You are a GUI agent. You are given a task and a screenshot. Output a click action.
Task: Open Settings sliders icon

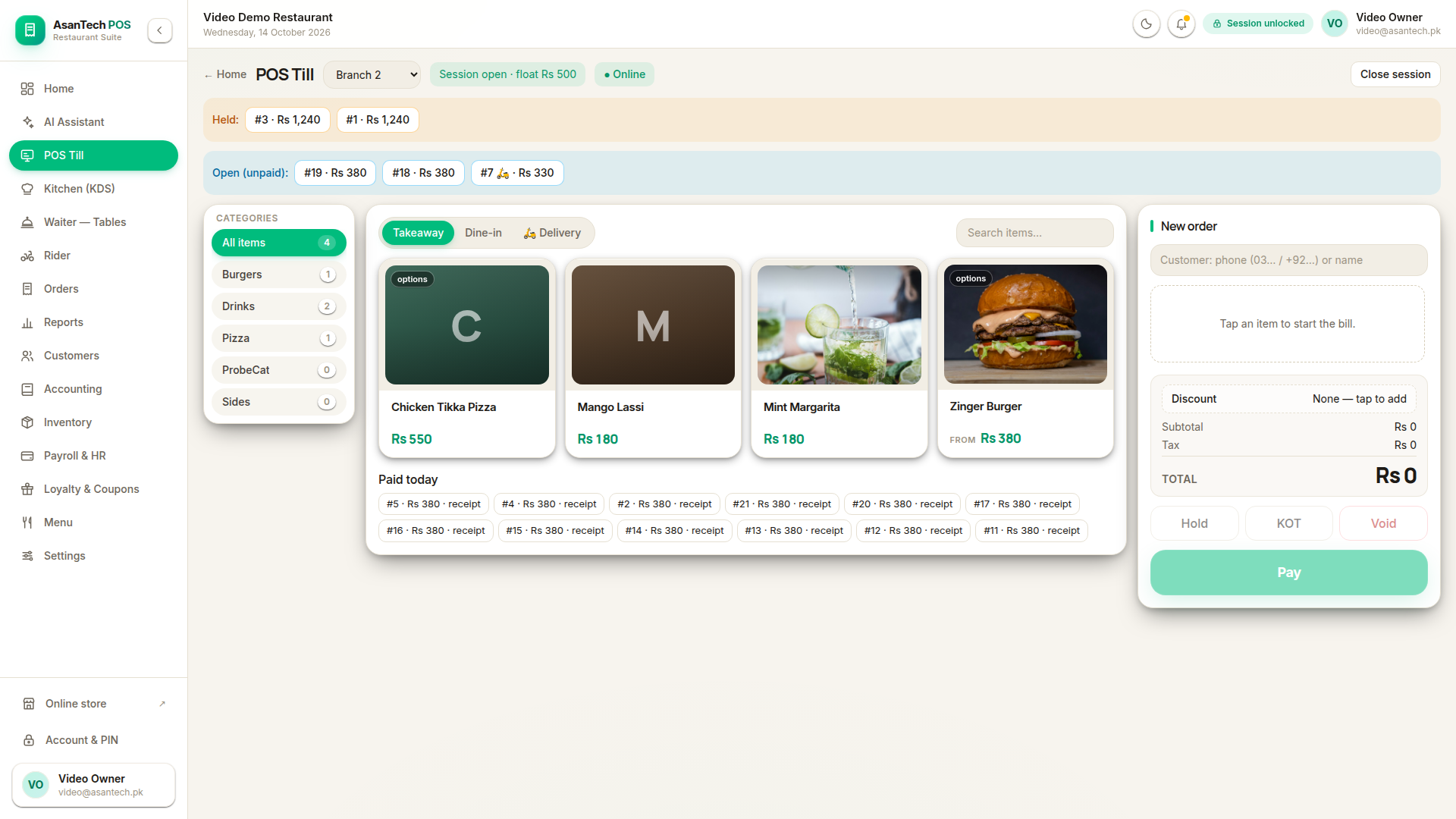point(27,556)
